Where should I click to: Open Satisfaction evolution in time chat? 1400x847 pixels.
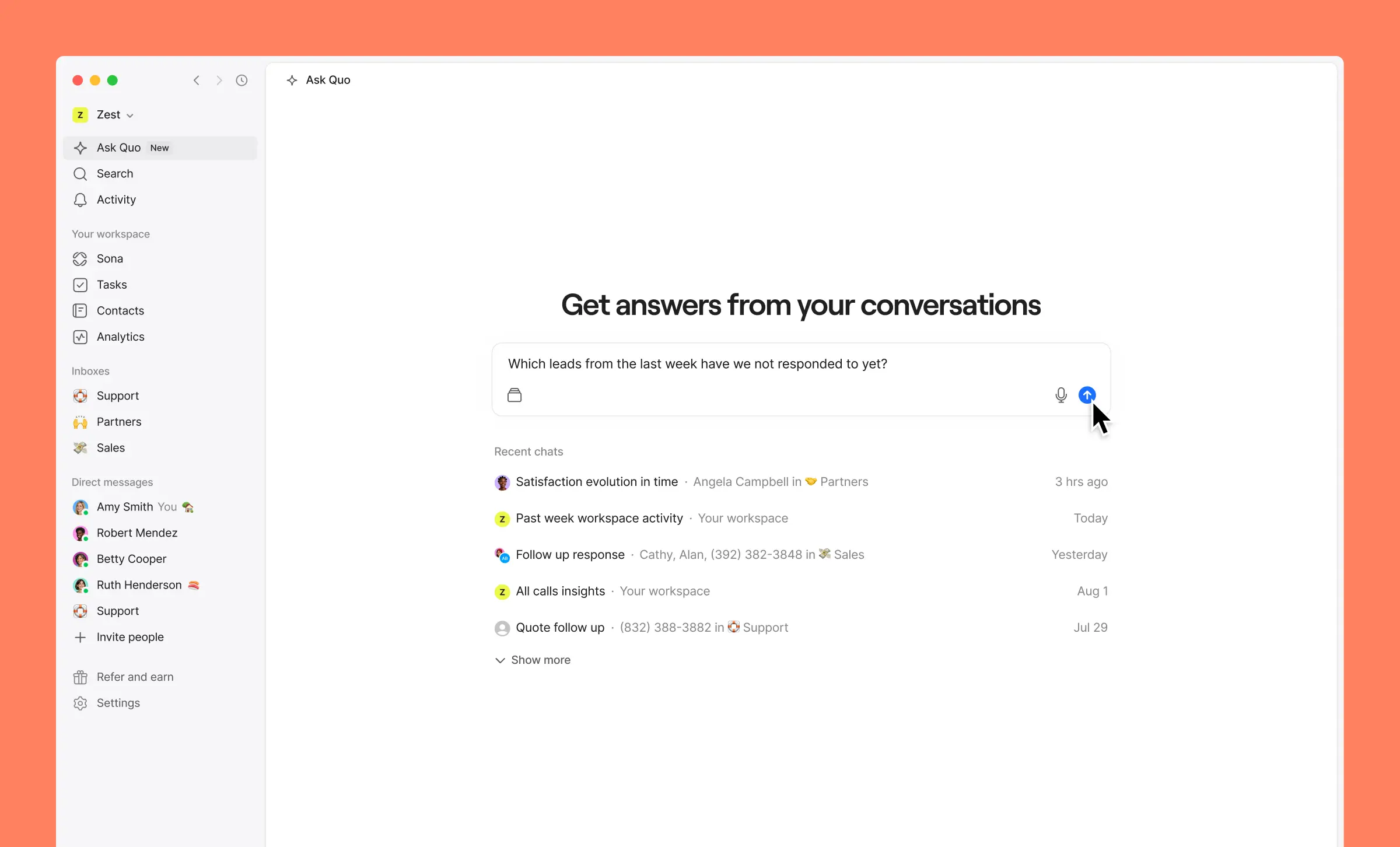tap(801, 482)
